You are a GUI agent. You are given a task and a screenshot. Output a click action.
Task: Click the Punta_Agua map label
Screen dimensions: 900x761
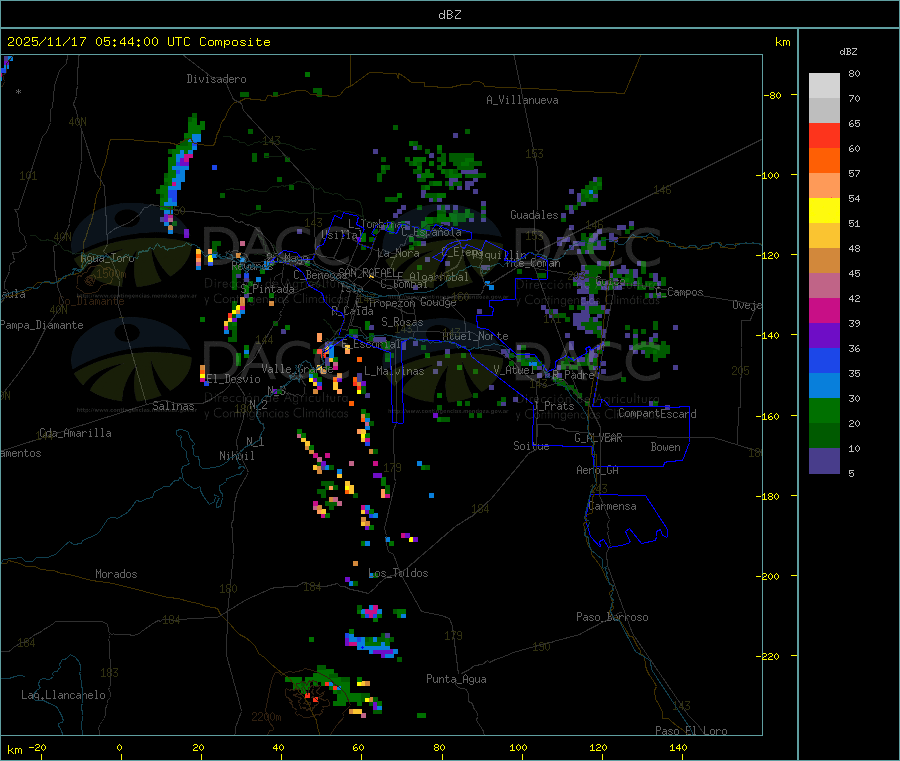[x=456, y=679]
